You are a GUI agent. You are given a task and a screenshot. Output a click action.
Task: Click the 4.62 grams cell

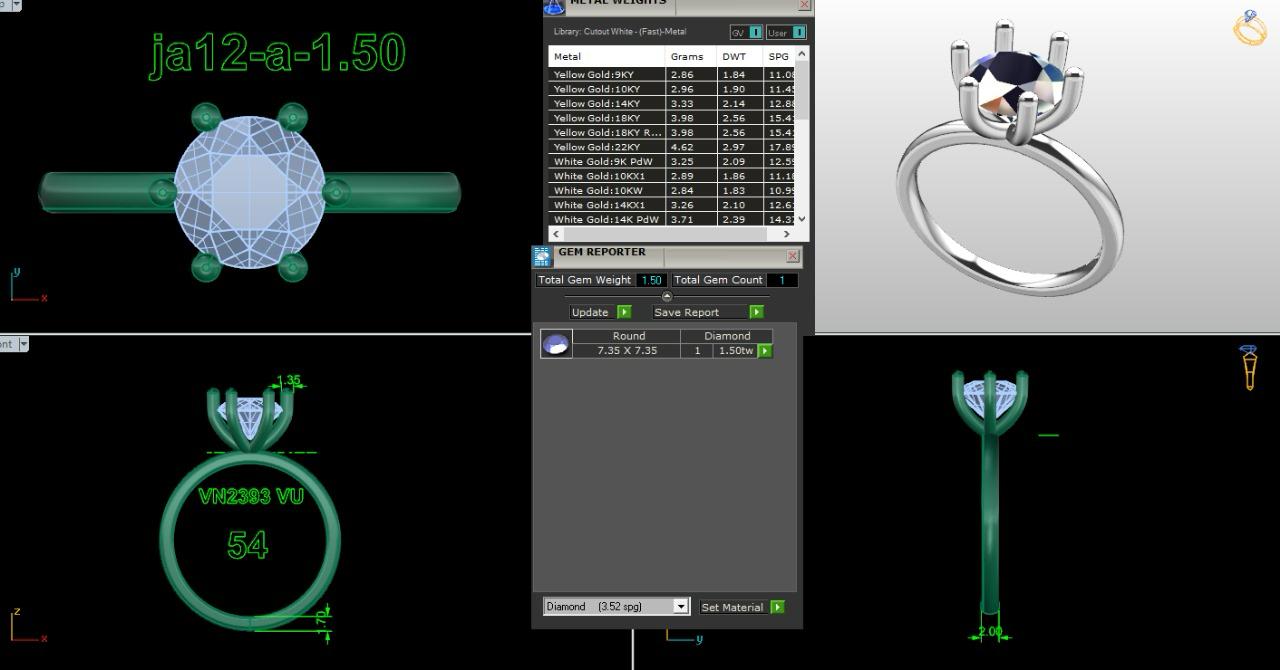click(691, 147)
